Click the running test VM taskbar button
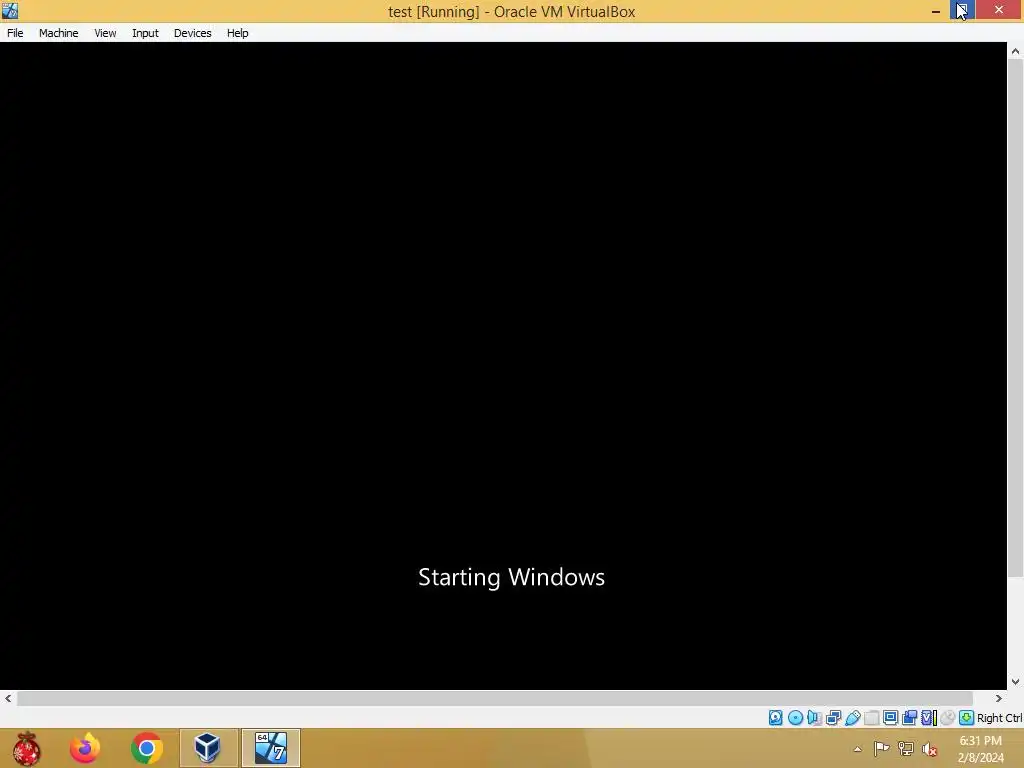 (270, 748)
